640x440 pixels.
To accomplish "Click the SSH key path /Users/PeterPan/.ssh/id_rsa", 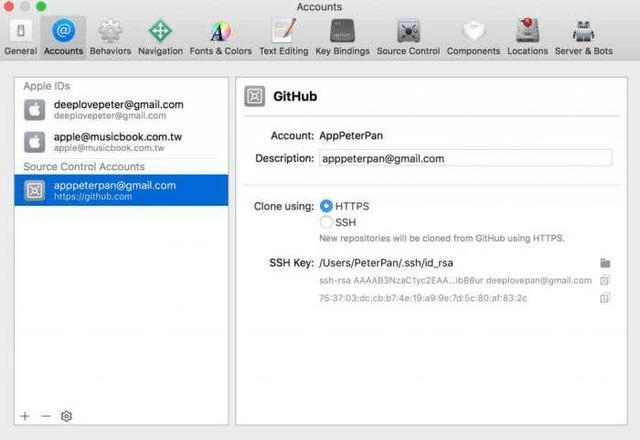I will 386,263.
